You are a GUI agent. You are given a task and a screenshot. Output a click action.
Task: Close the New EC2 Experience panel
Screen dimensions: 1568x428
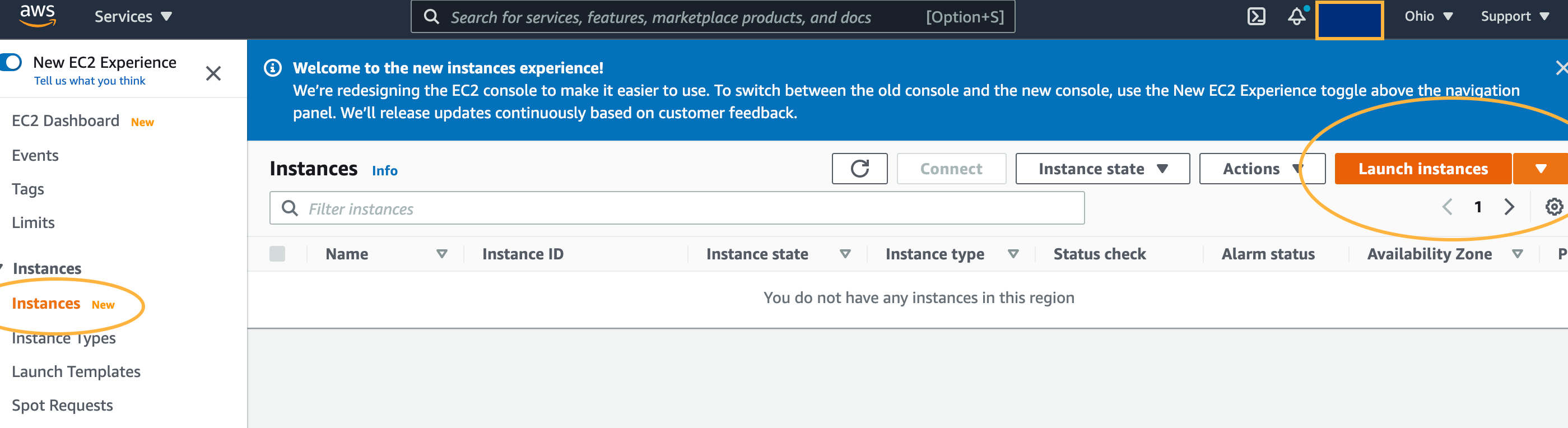point(213,73)
